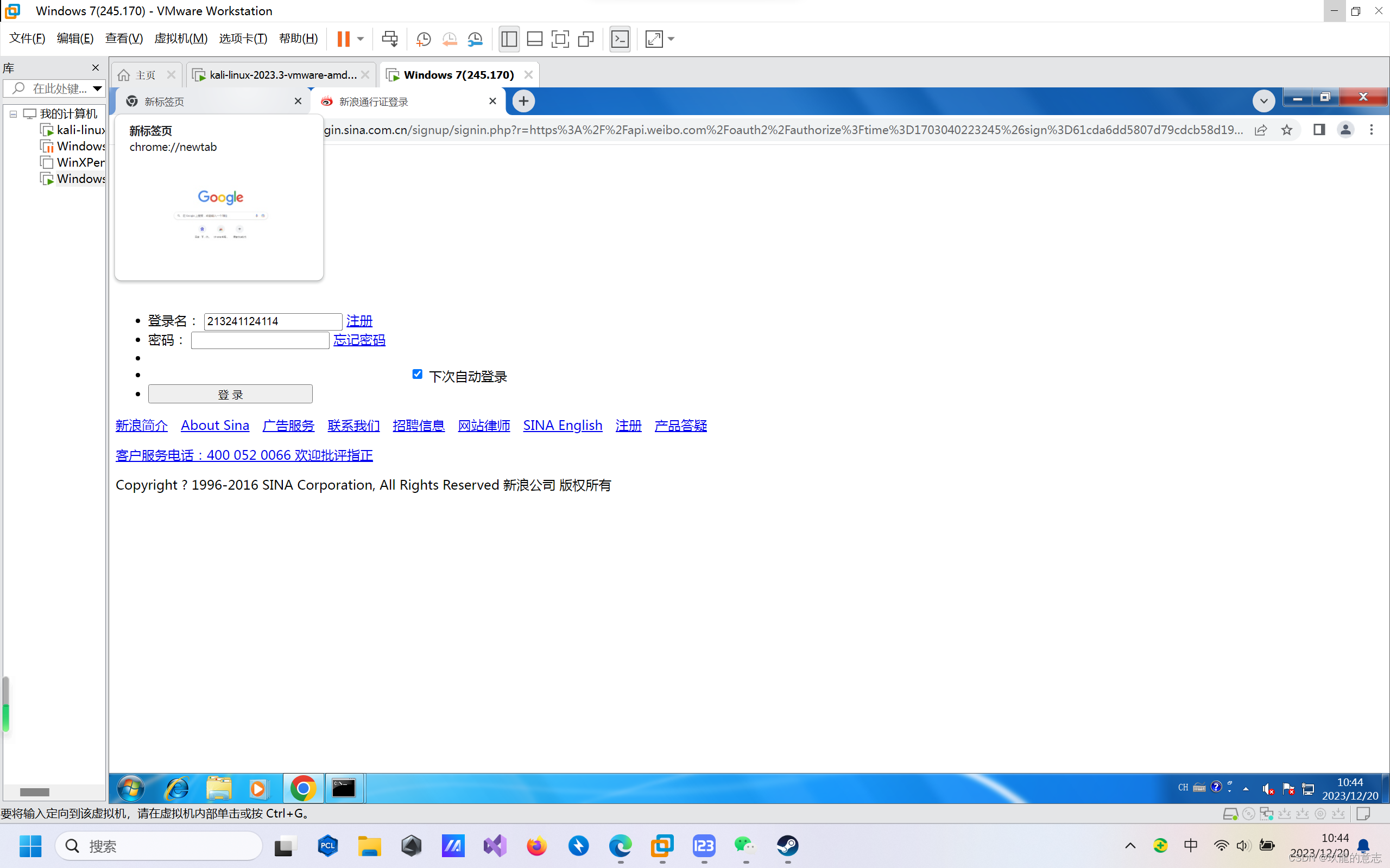Click the host taskbar 搜索 box
The width and height of the screenshot is (1390, 868).
click(x=159, y=846)
